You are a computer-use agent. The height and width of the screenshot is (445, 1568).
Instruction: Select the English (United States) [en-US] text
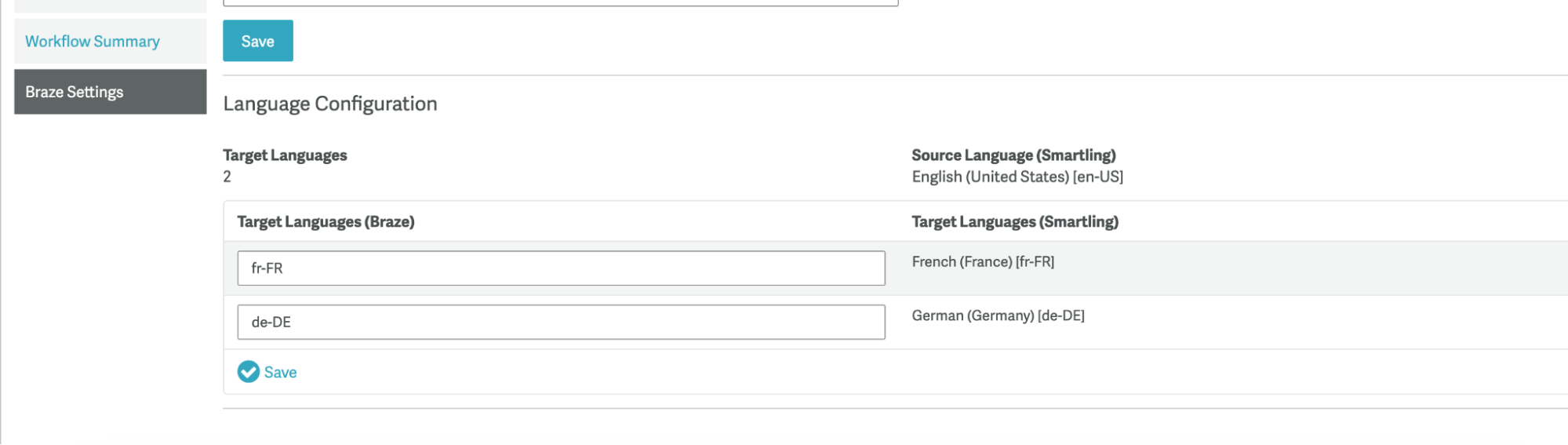point(1017,177)
